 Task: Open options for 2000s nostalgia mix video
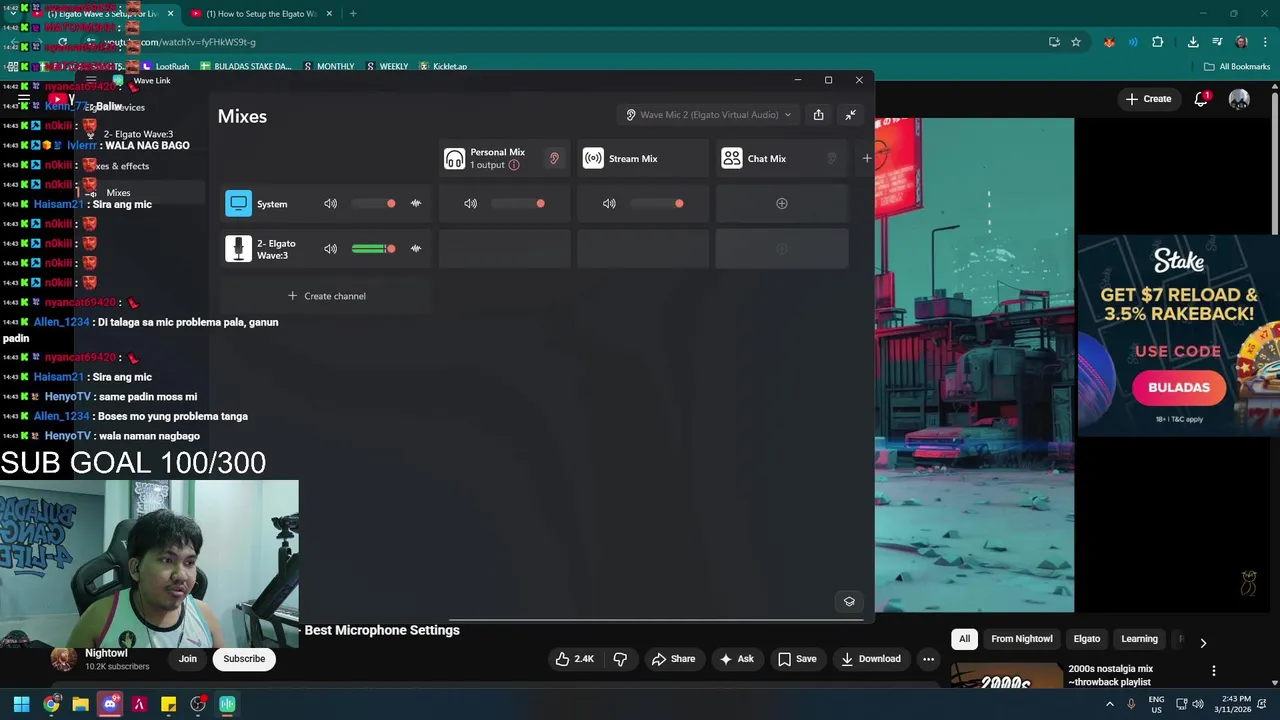1214,671
